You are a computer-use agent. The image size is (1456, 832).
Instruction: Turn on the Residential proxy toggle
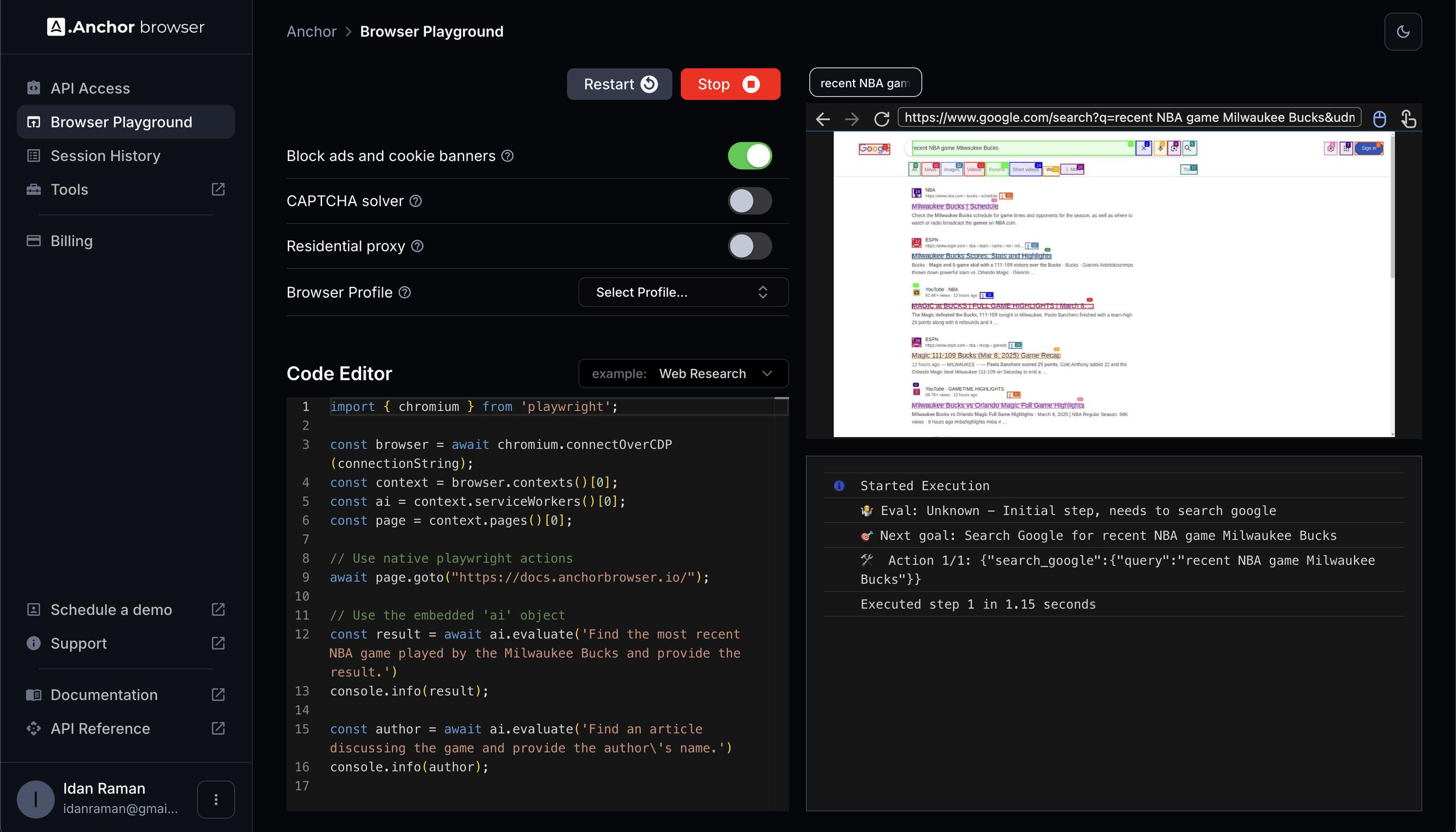(x=749, y=246)
